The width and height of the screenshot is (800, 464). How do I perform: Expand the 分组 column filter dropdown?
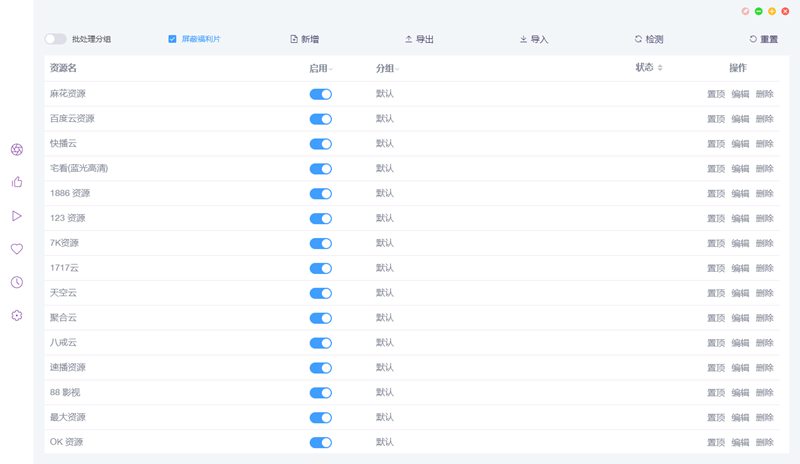coord(397,69)
